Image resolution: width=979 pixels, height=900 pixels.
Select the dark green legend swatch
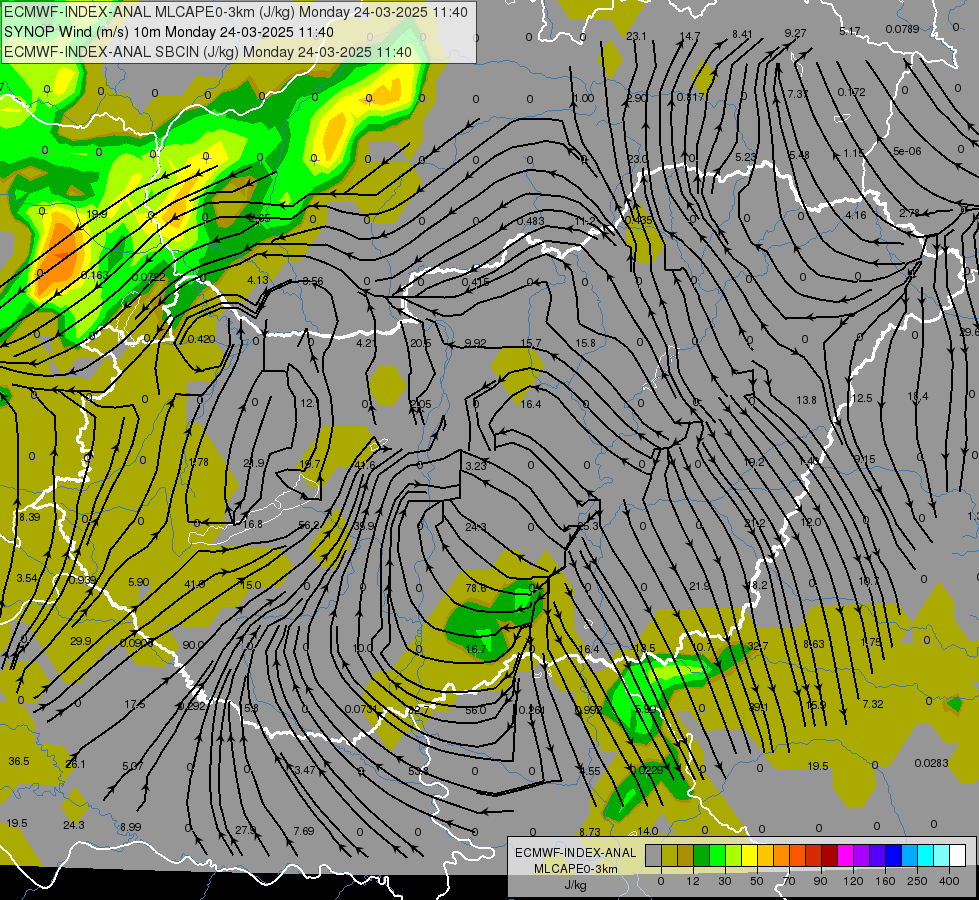pyautogui.click(x=702, y=856)
